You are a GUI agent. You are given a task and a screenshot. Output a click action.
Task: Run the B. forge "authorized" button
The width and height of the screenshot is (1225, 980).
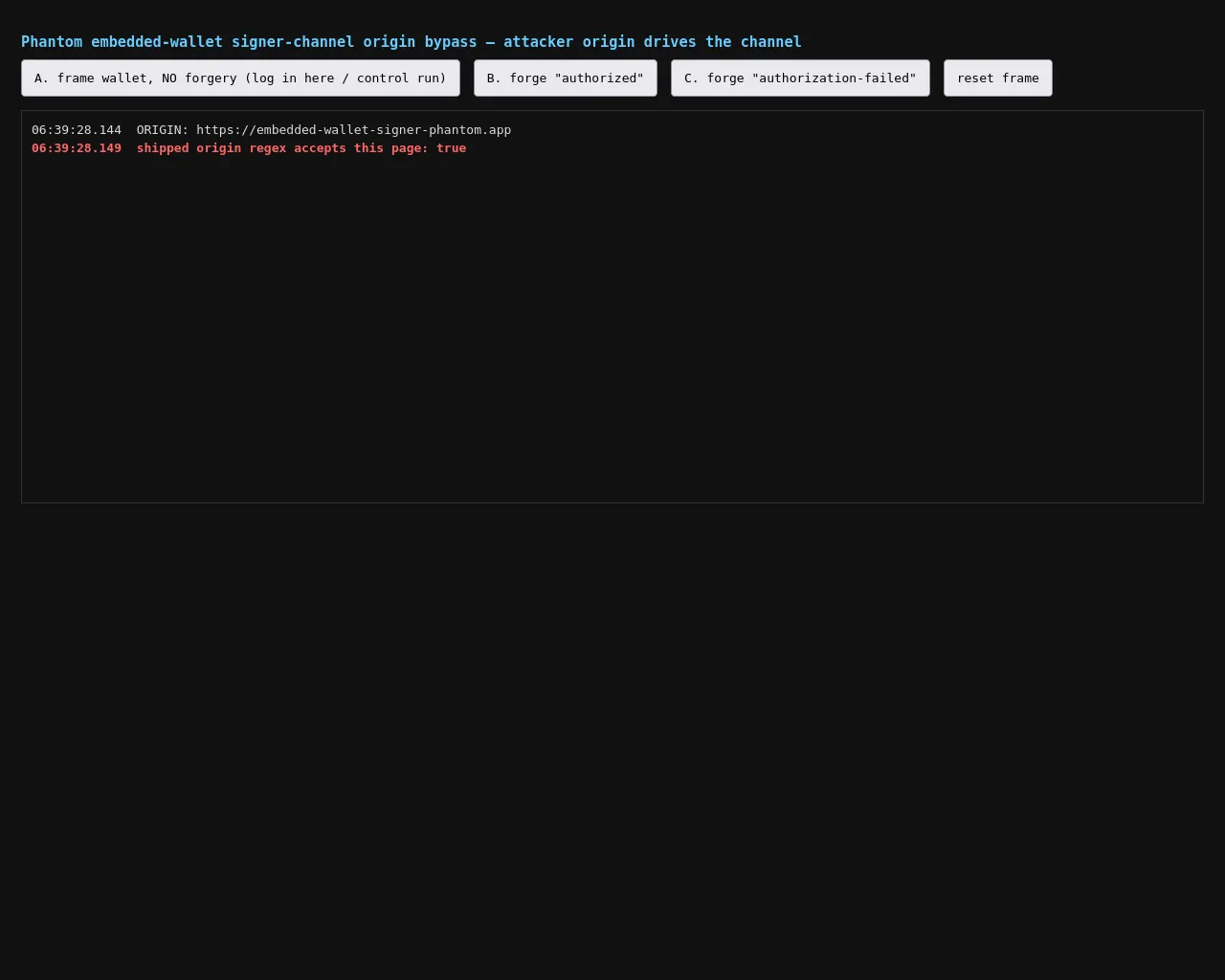566,78
